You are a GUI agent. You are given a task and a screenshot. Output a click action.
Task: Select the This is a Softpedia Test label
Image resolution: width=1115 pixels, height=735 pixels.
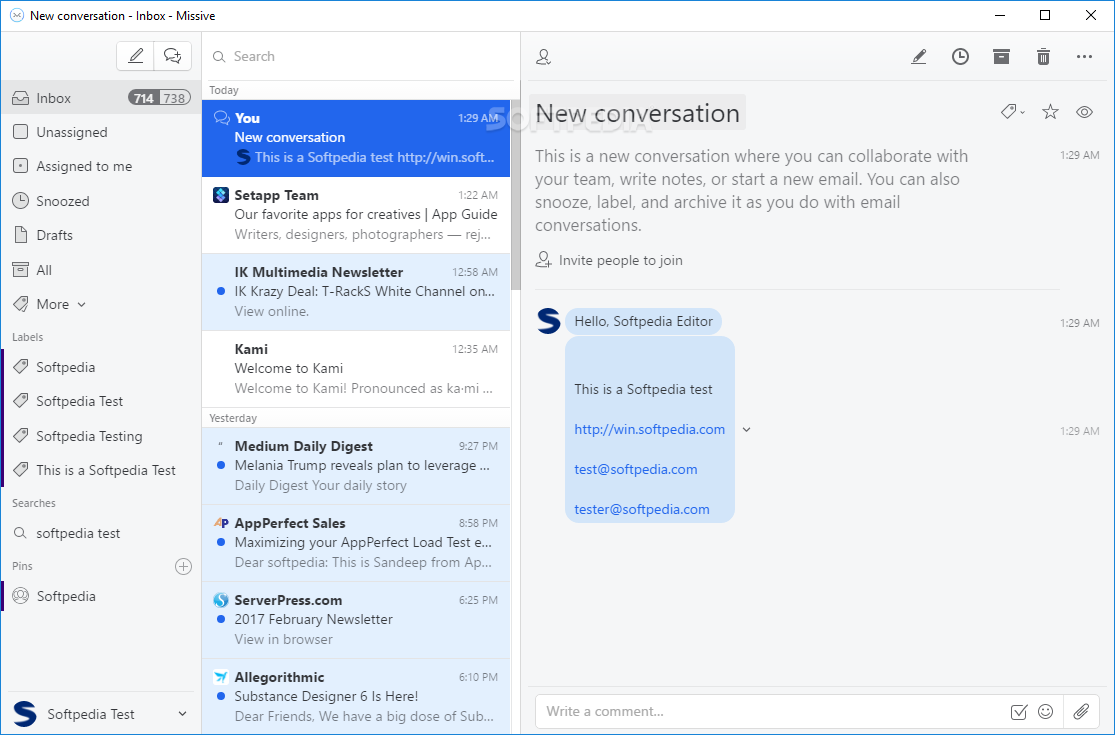click(x=101, y=471)
